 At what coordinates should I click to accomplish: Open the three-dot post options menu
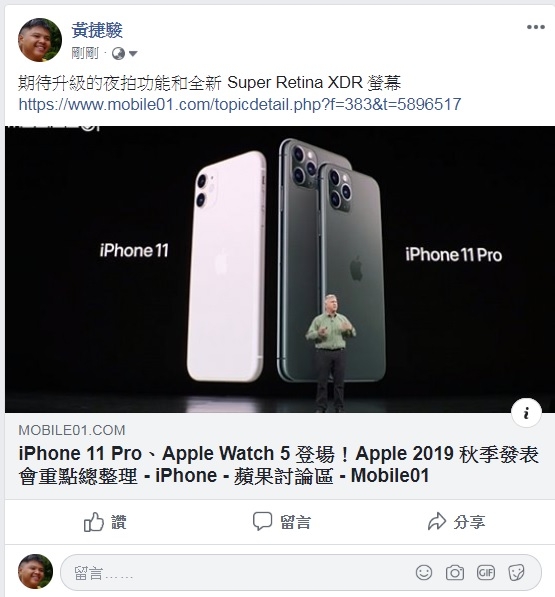(535, 27)
